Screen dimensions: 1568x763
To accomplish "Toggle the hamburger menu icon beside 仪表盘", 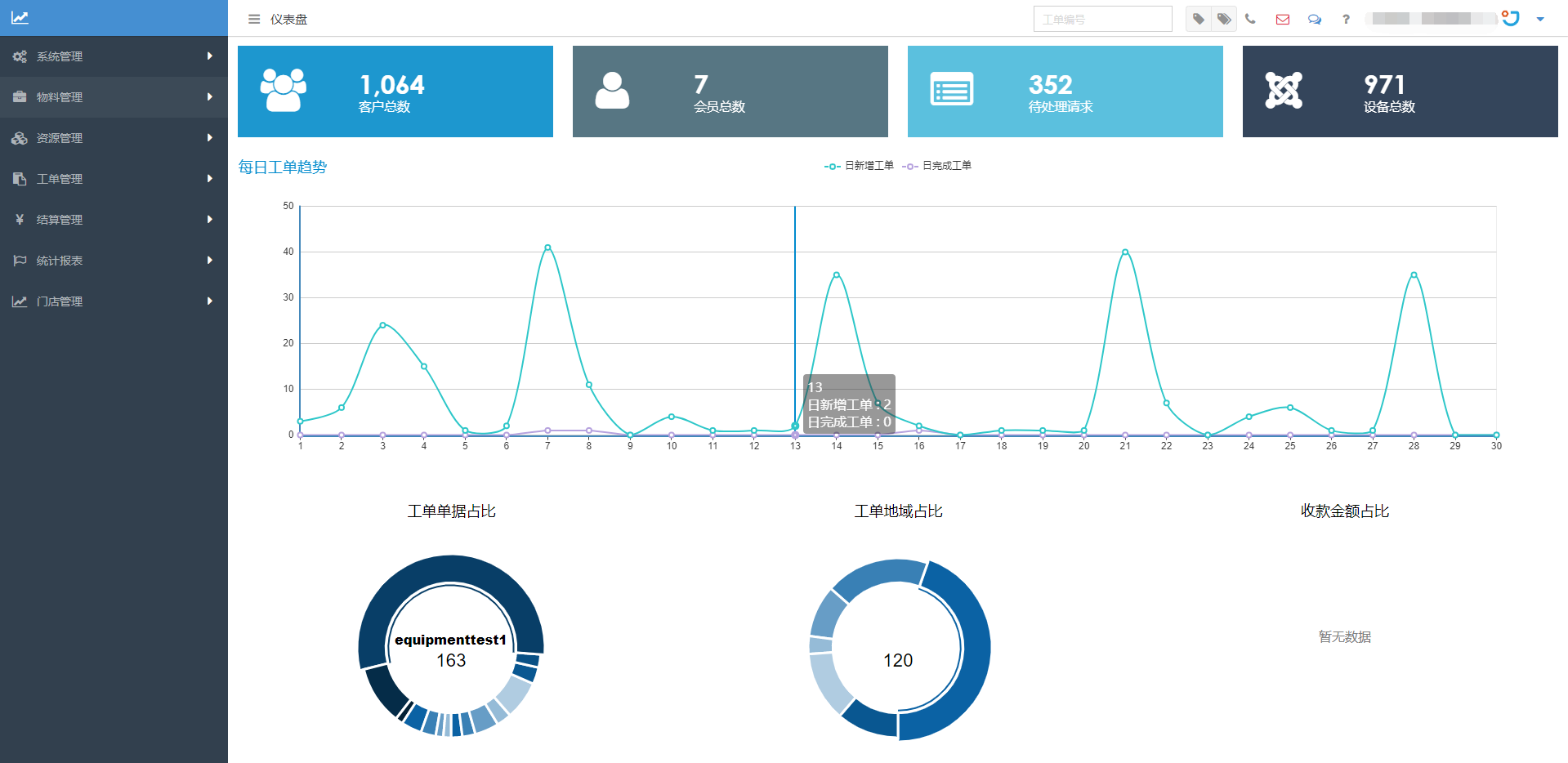I will point(254,19).
